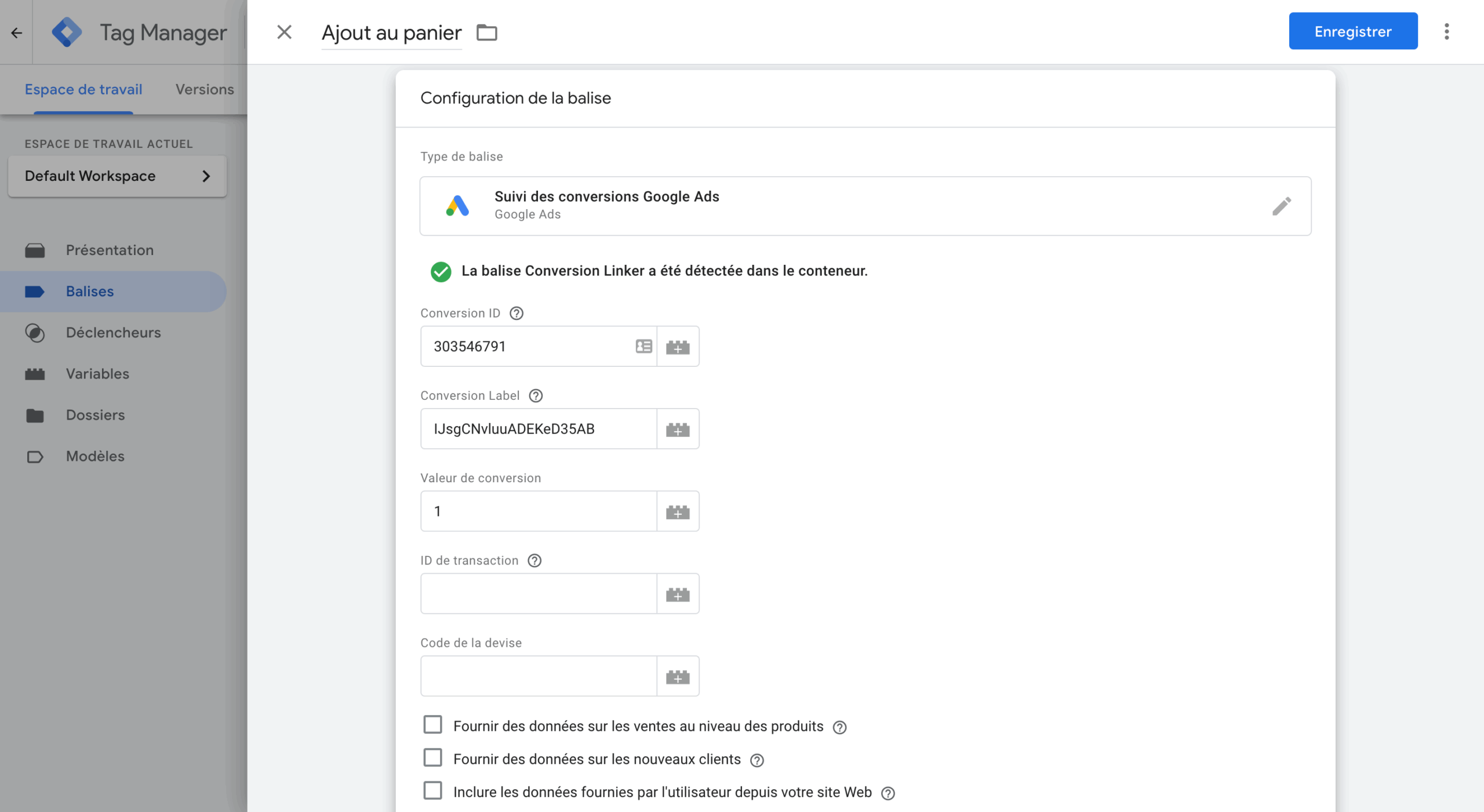Open variable picker for Conversion ID

[677, 347]
